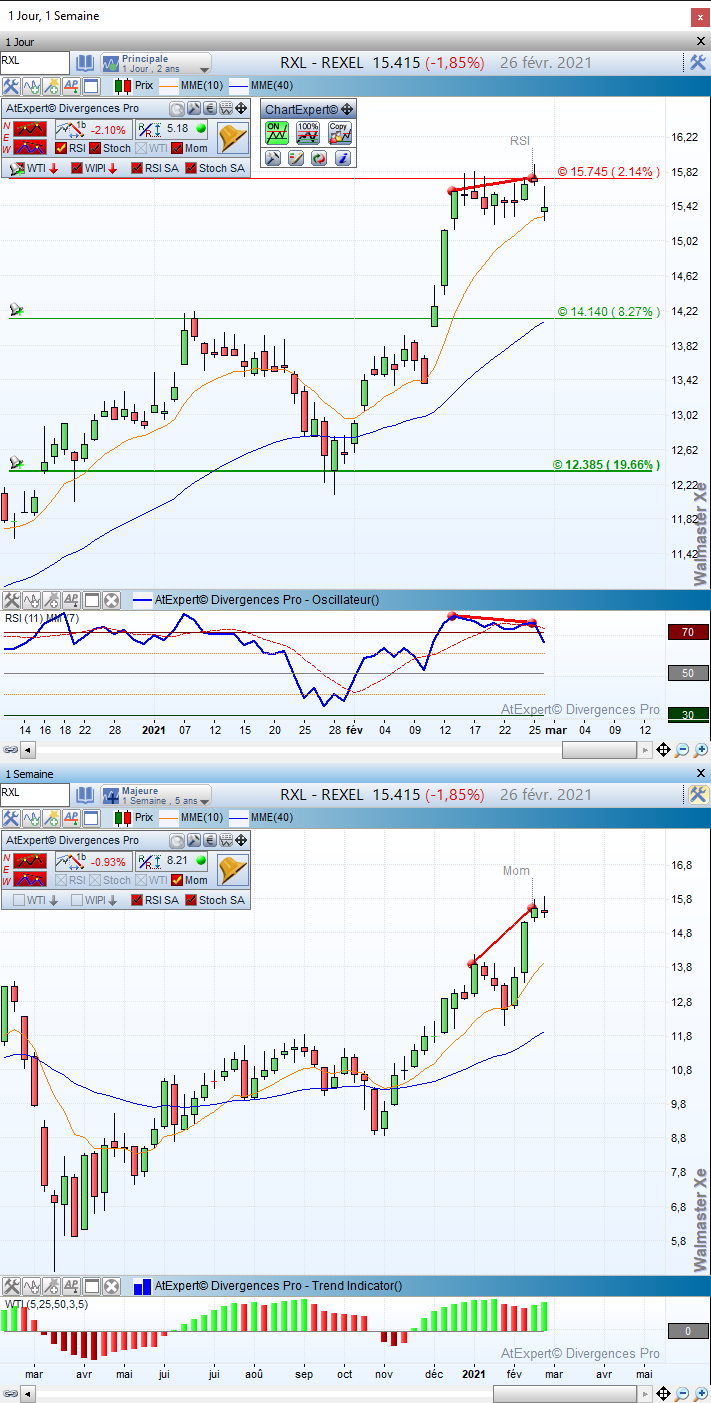Toggle RSI SA checkbox in weekly panel
711x1403 pixels.
click(x=138, y=900)
